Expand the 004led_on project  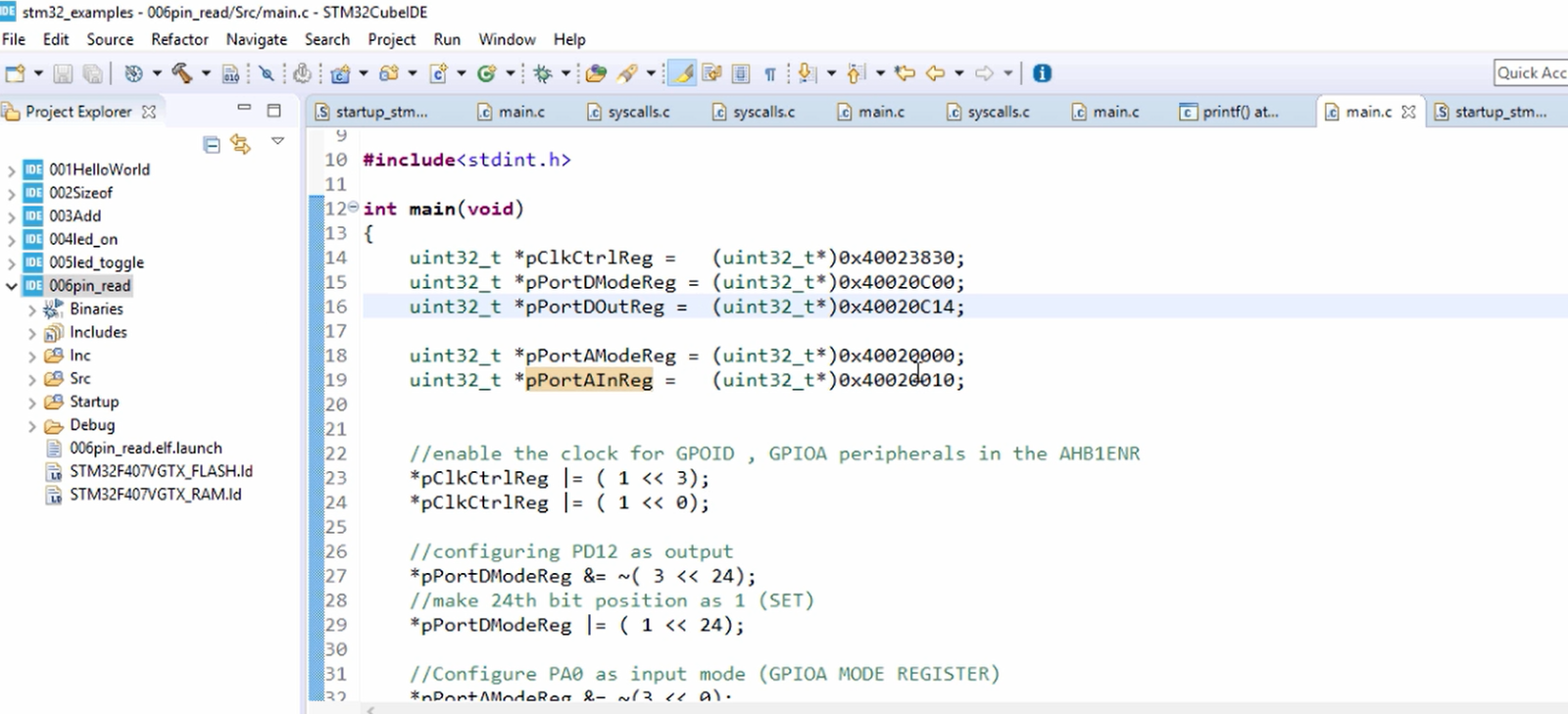[12, 240]
